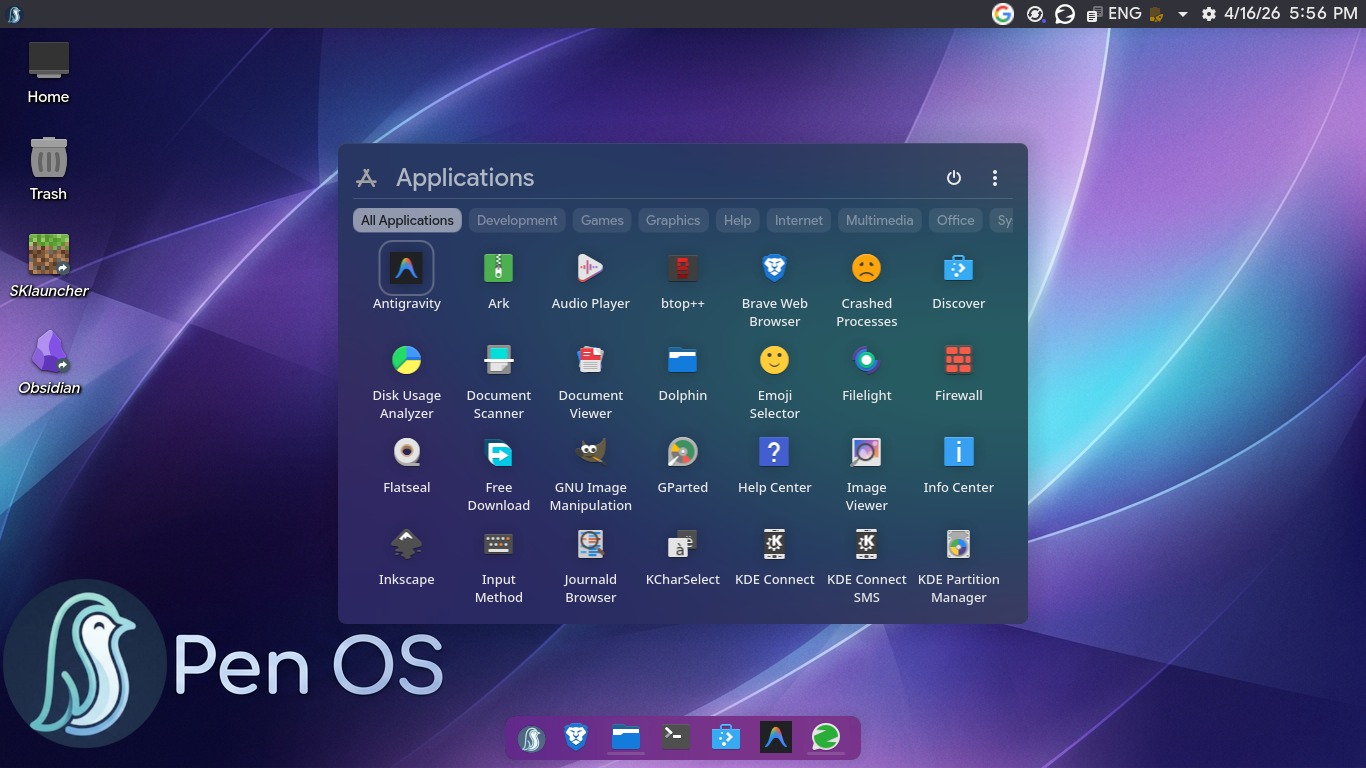Click the white chat bubble tray icon
The width and height of the screenshot is (1366, 768).
(x=1066, y=14)
